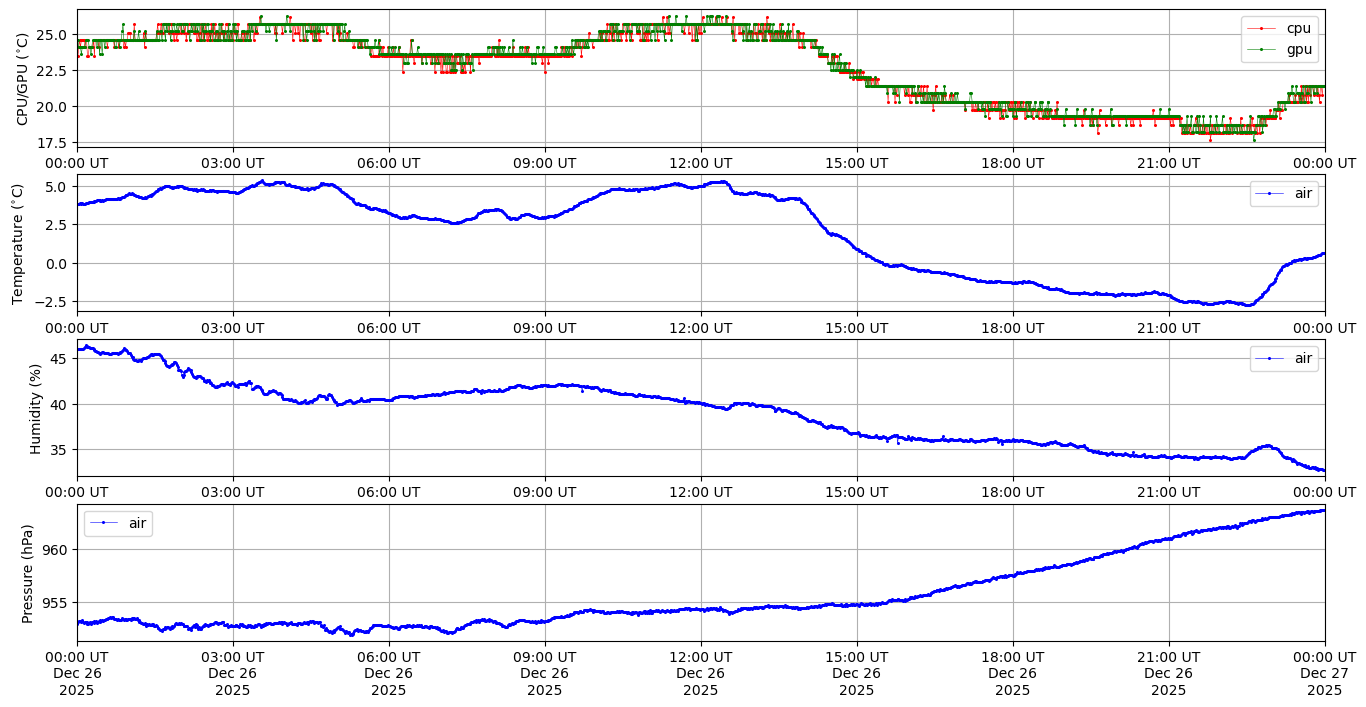Click the 960 tick on the Pressure axis

pos(56,550)
